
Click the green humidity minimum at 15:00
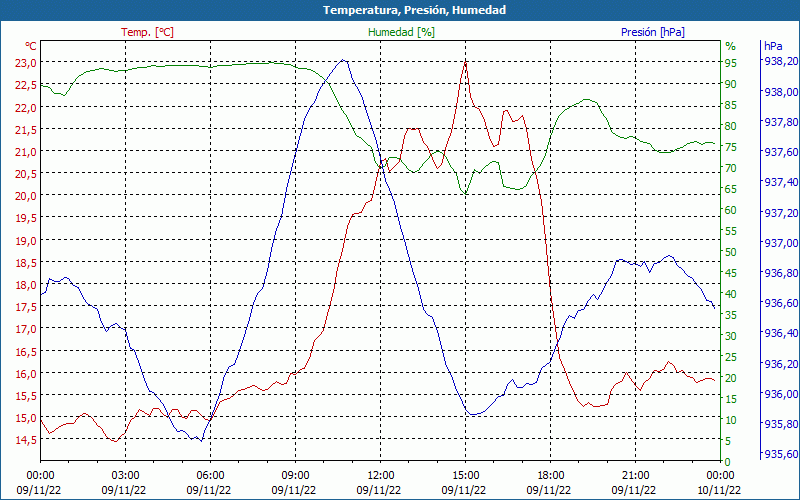(465, 194)
